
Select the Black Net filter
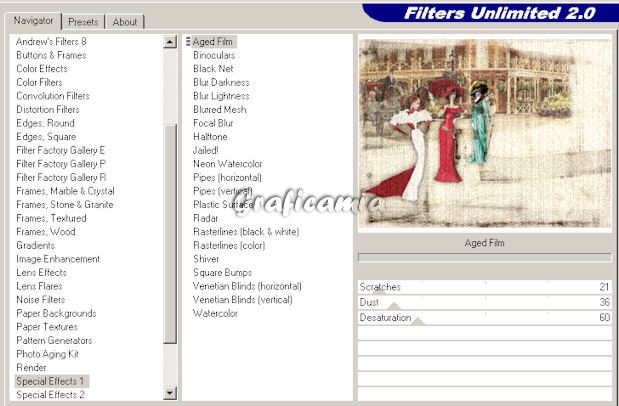213,69
